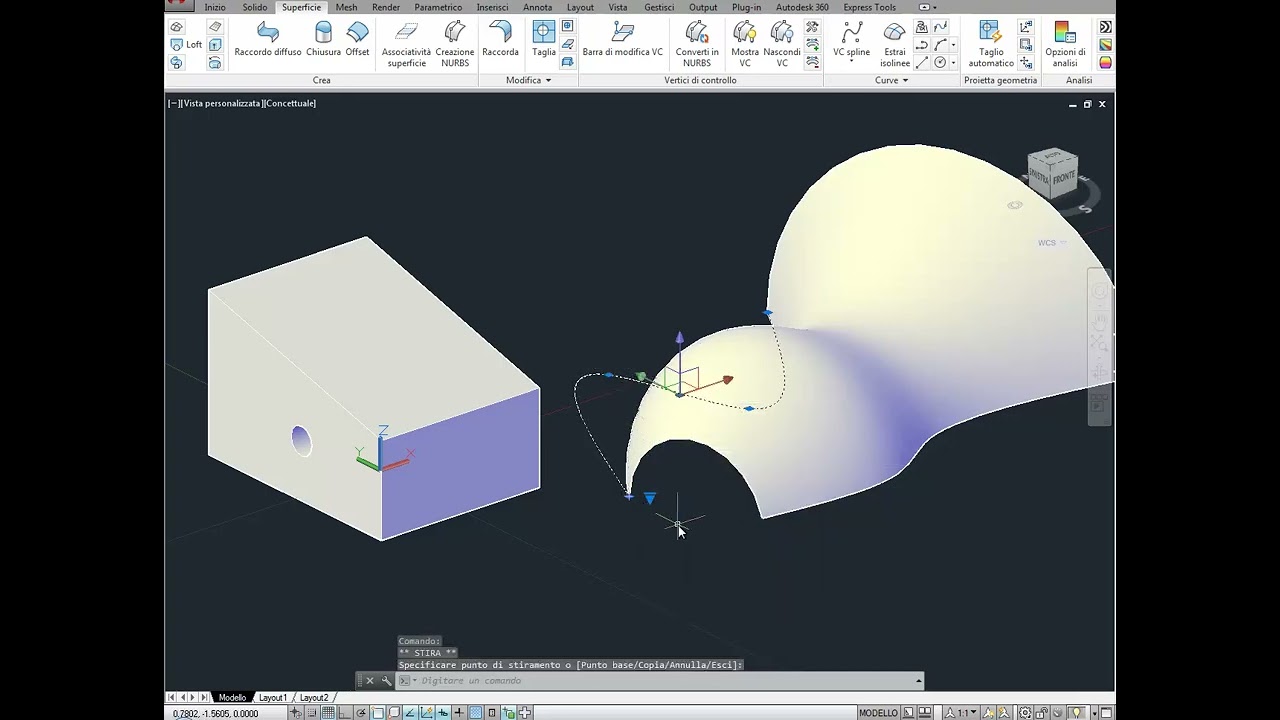Toggle ortho mode in the status bar

click(344, 713)
